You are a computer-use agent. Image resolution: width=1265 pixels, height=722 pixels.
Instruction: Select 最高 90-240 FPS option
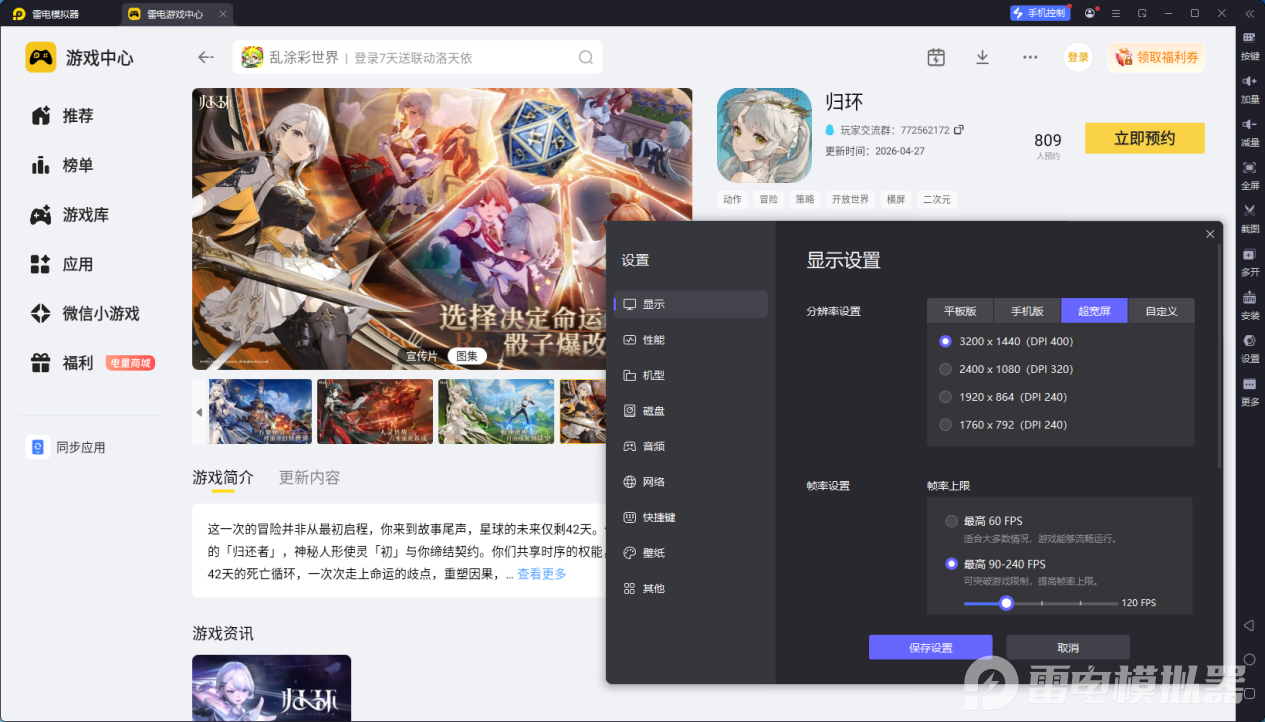click(x=995, y=564)
